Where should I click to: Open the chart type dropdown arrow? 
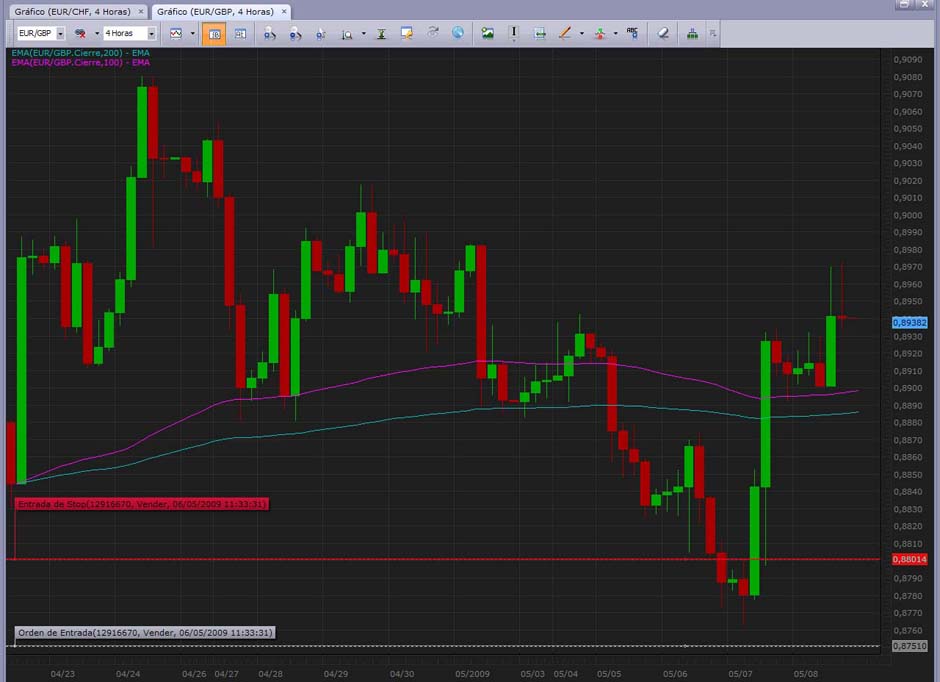pyautogui.click(x=193, y=33)
